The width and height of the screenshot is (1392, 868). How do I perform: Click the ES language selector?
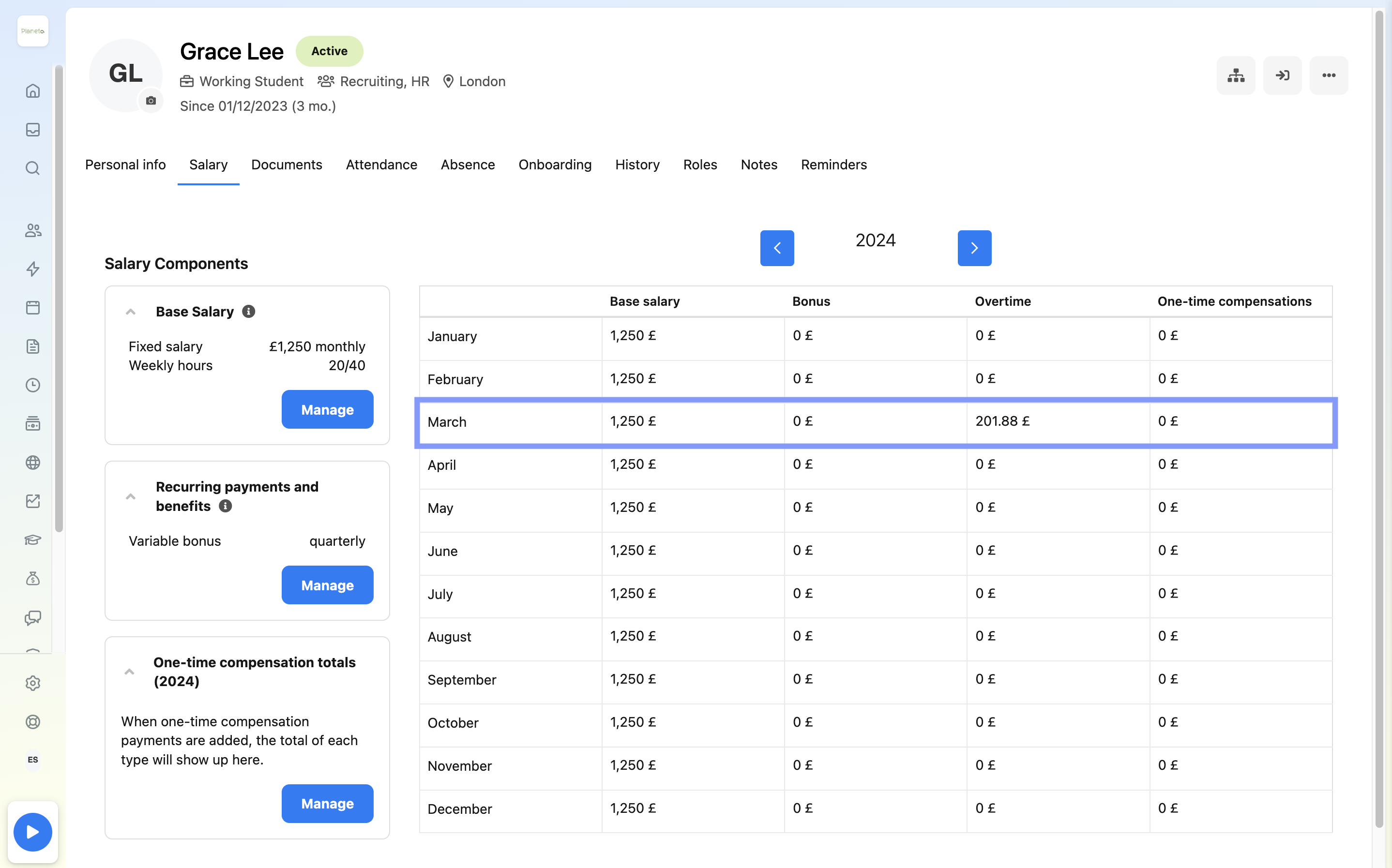click(x=33, y=760)
